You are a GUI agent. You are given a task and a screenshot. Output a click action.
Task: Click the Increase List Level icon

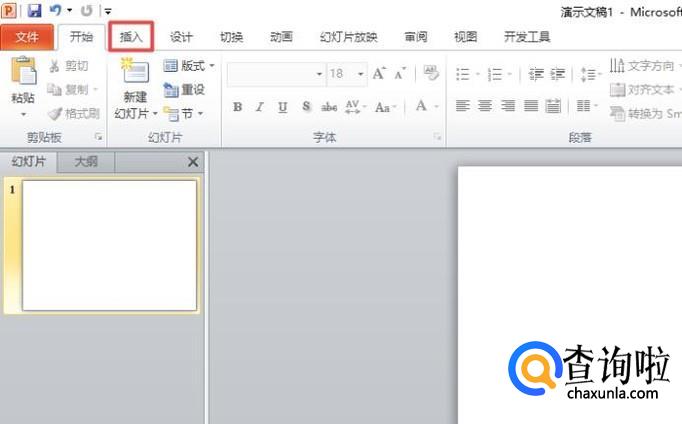558,74
